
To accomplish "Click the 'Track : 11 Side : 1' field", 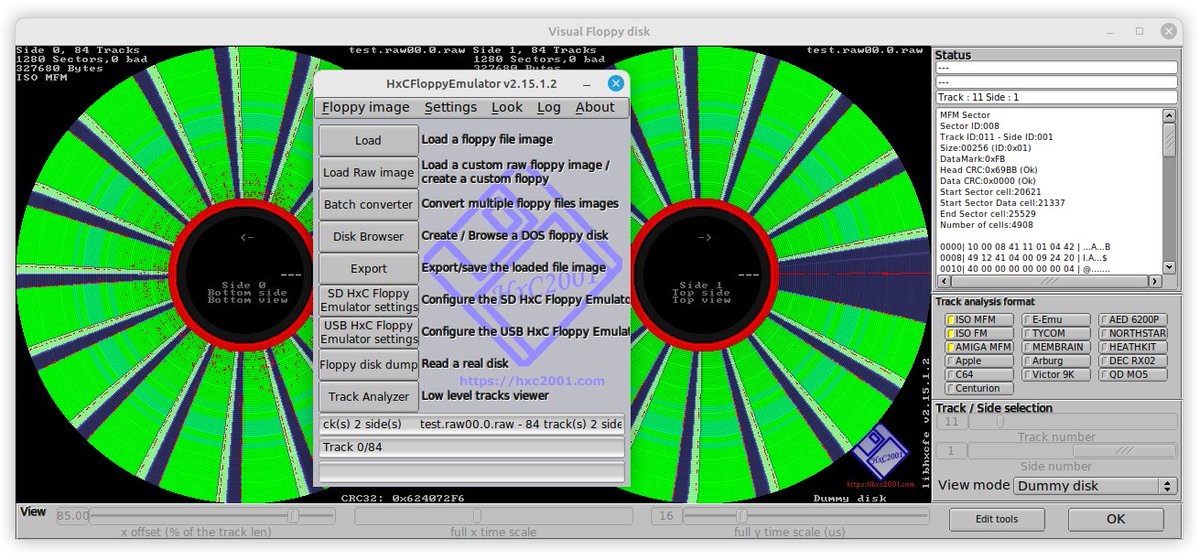I will click(1056, 98).
